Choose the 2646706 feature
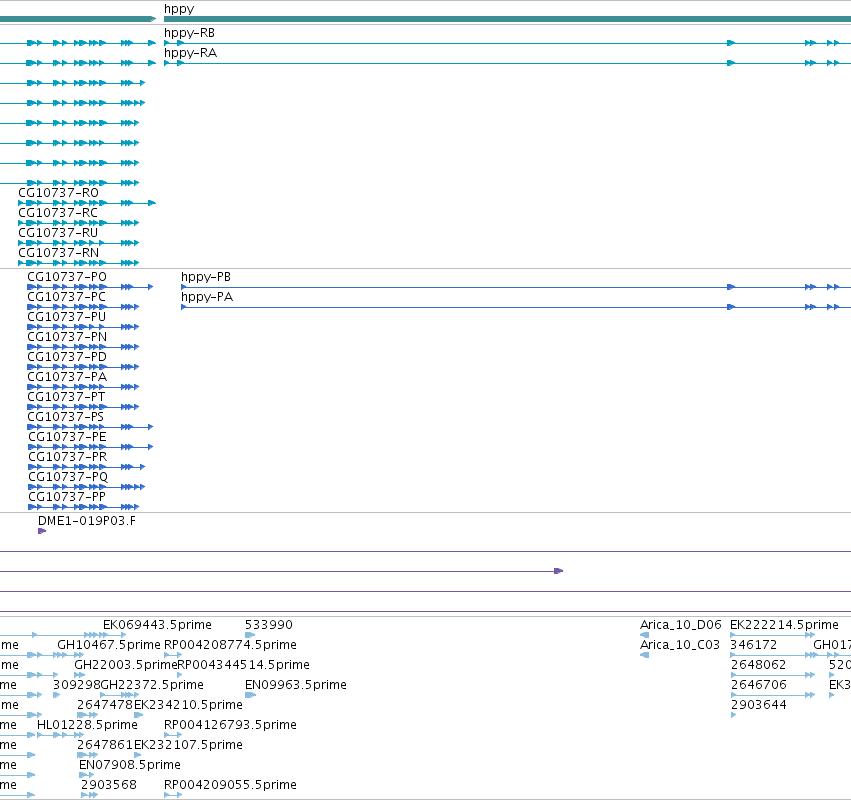 [x=758, y=685]
